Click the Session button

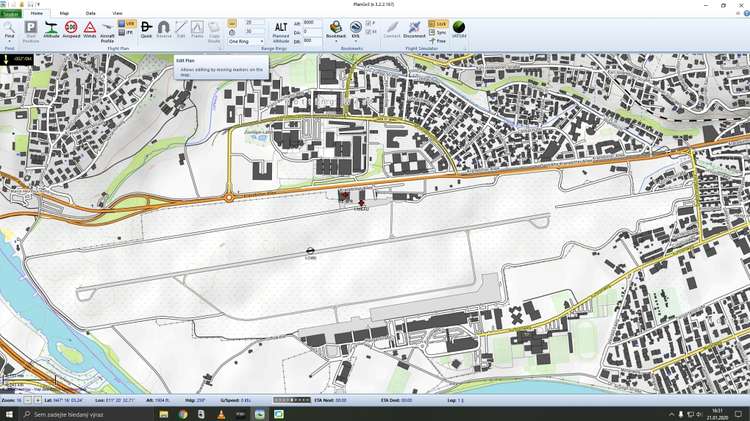pyautogui.click(x=11, y=13)
